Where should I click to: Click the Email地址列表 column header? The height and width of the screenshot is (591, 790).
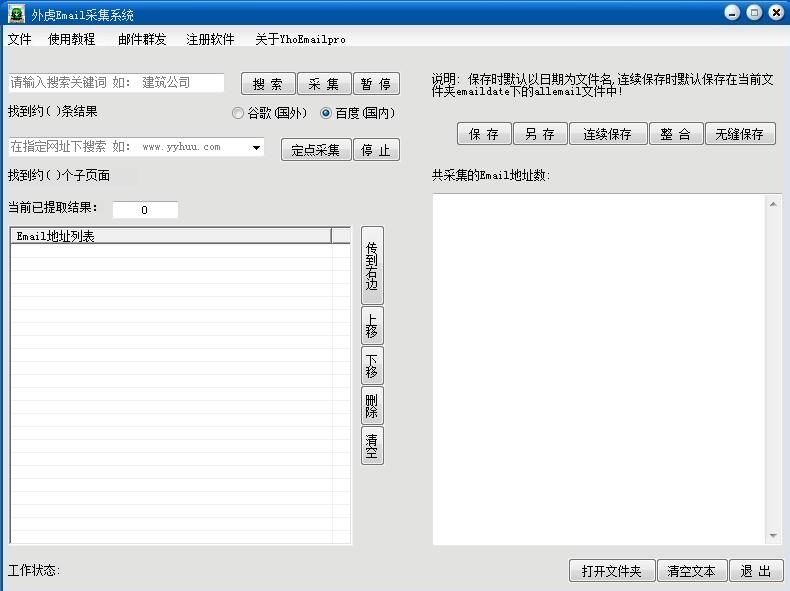point(171,236)
